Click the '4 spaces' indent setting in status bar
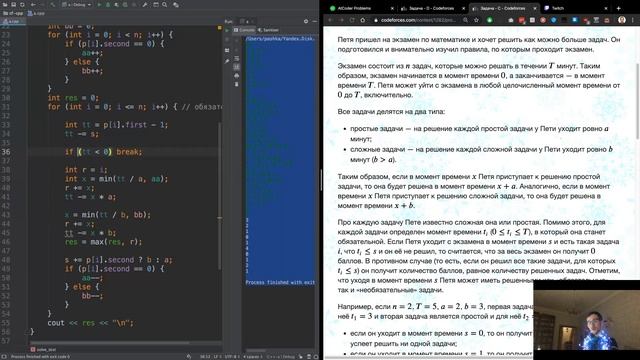 click(253, 357)
